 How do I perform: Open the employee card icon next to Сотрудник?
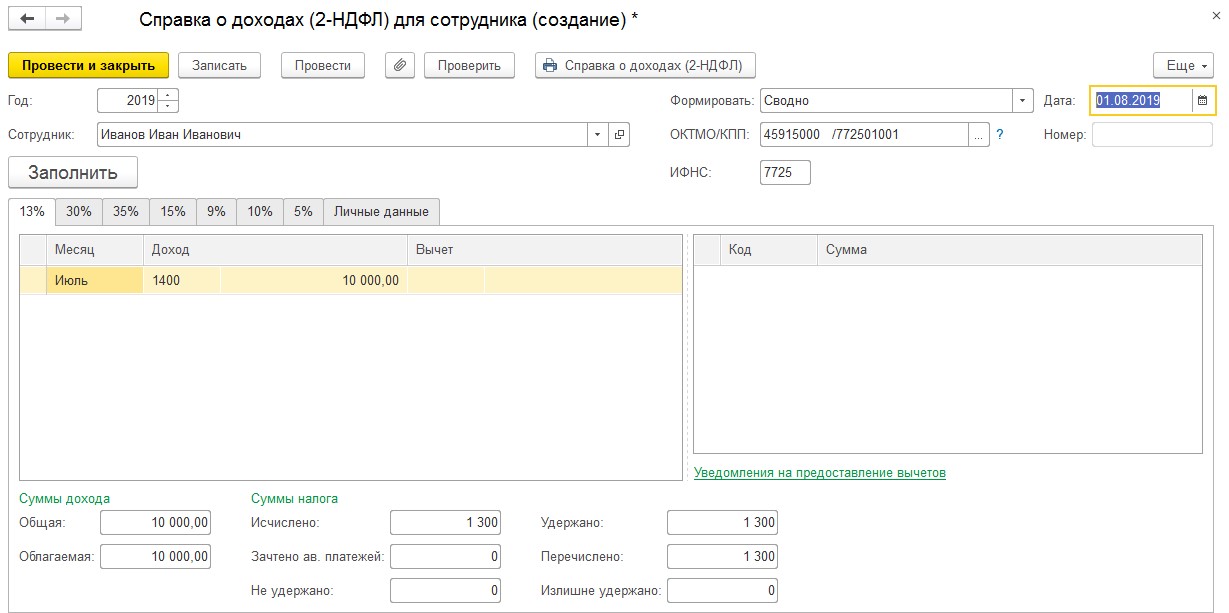(619, 135)
